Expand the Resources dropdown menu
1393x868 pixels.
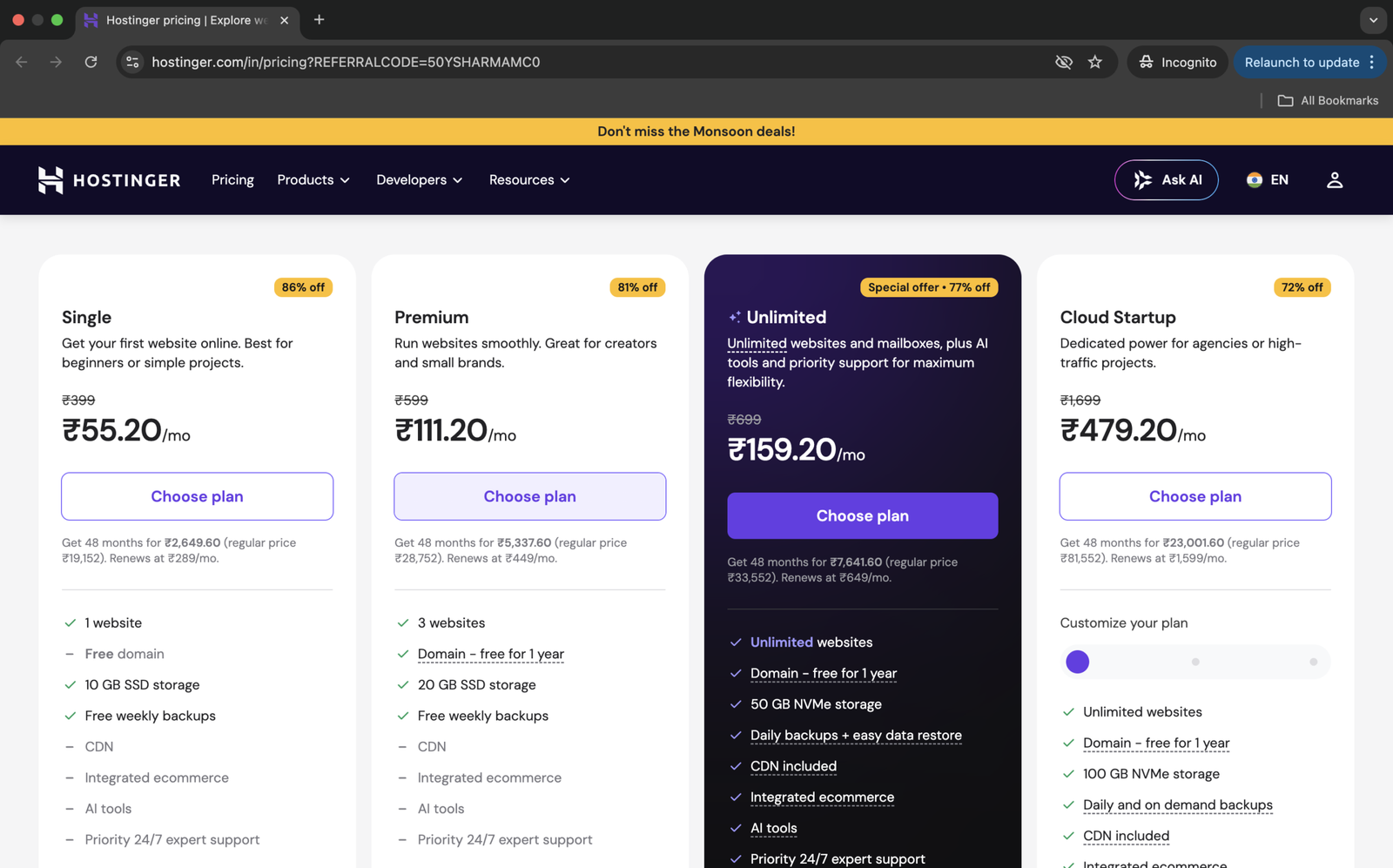pyautogui.click(x=529, y=180)
